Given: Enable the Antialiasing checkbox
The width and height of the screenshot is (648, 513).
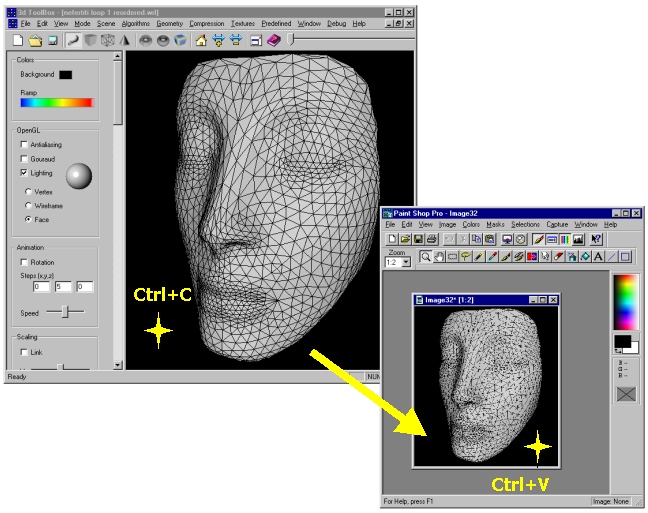Looking at the screenshot, I should coord(25,144).
